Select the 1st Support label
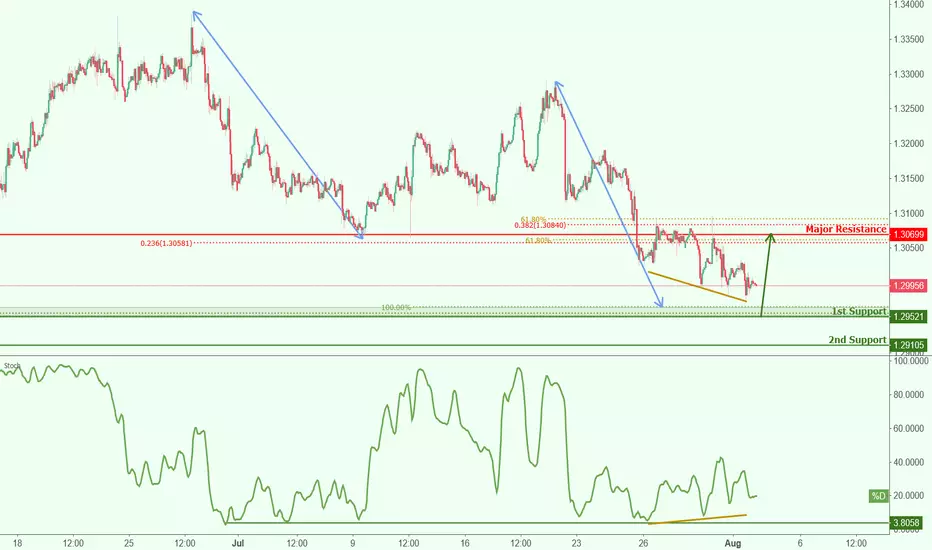This screenshot has width=932, height=550. coord(859,311)
